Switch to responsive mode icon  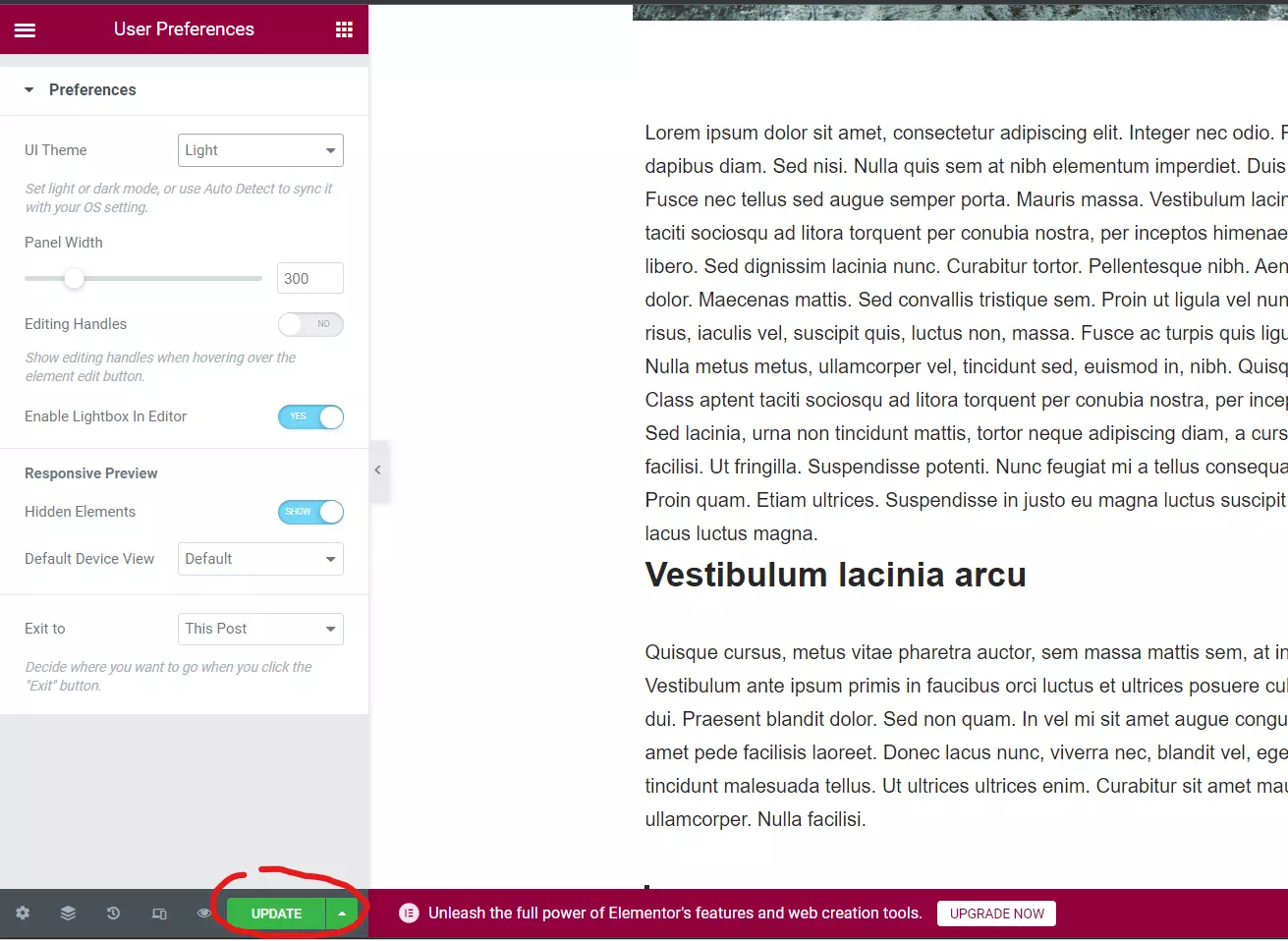pyautogui.click(x=159, y=913)
